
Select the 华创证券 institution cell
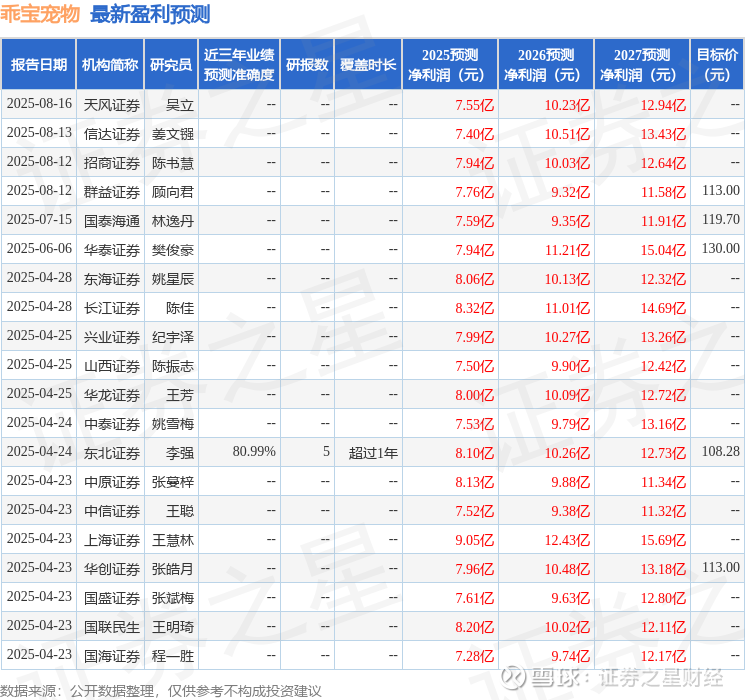point(112,569)
